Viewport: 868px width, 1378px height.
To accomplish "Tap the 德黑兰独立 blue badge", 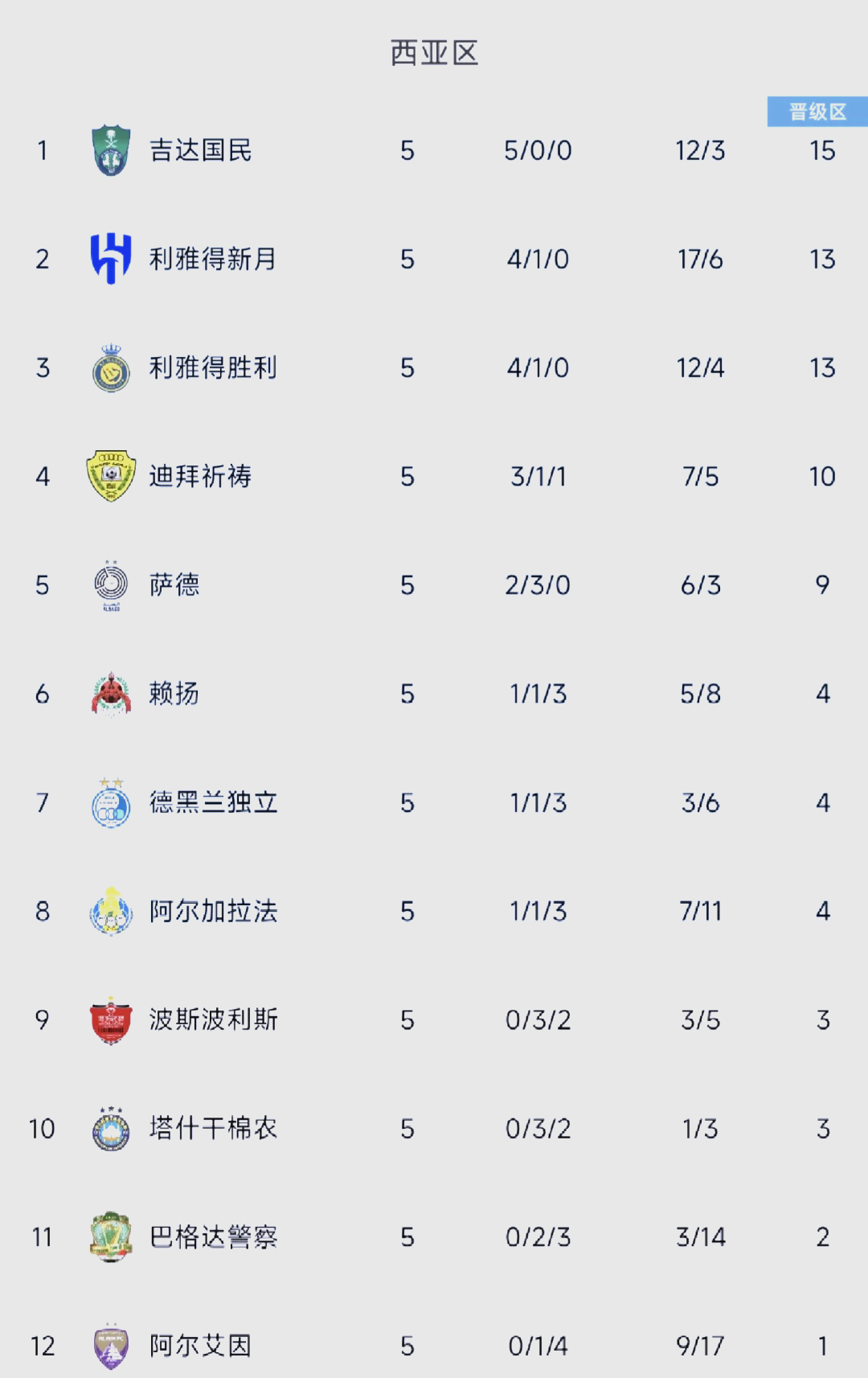I will pyautogui.click(x=111, y=802).
